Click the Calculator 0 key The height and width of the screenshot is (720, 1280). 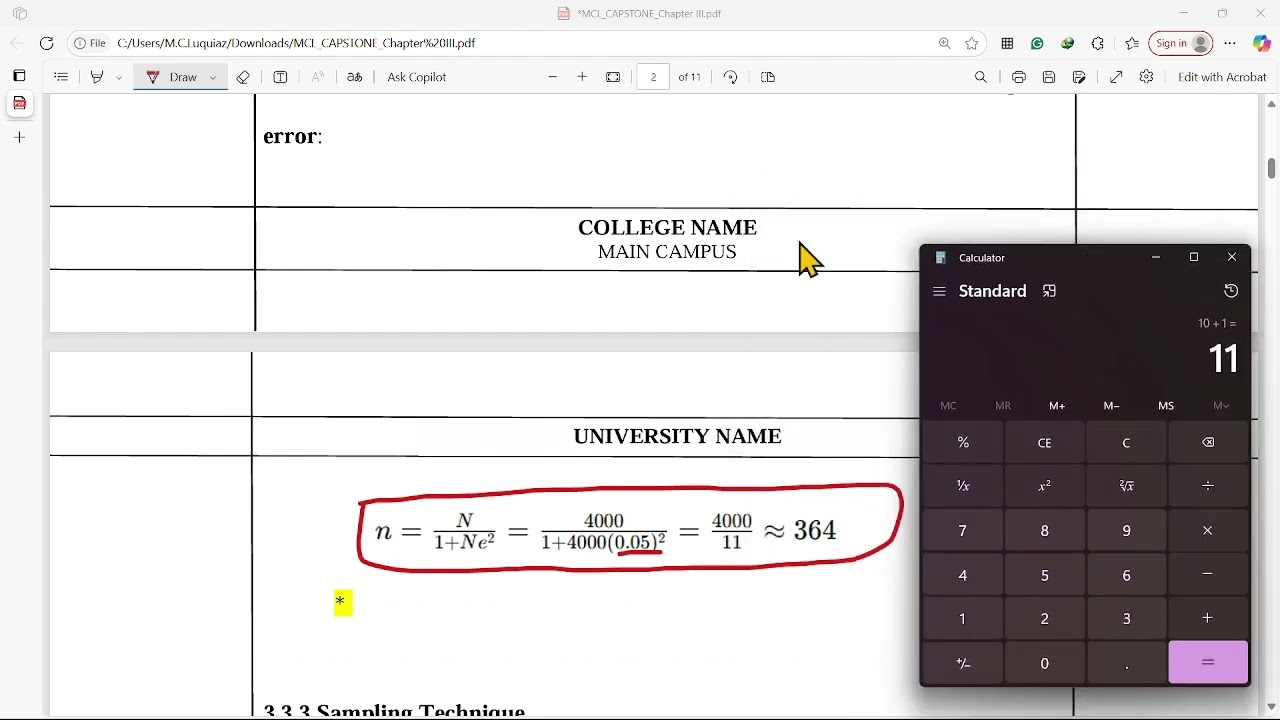click(1044, 663)
